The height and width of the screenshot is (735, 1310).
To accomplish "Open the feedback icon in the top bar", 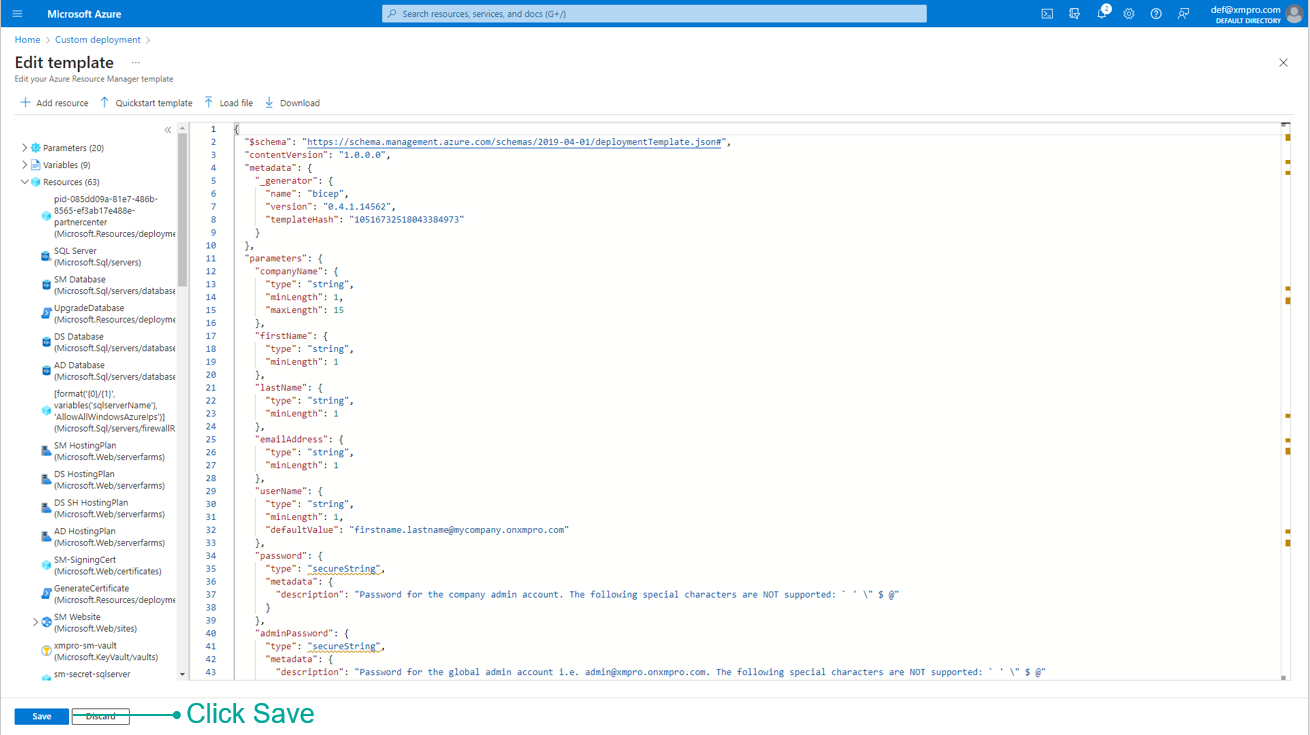I will pyautogui.click(x=1183, y=14).
